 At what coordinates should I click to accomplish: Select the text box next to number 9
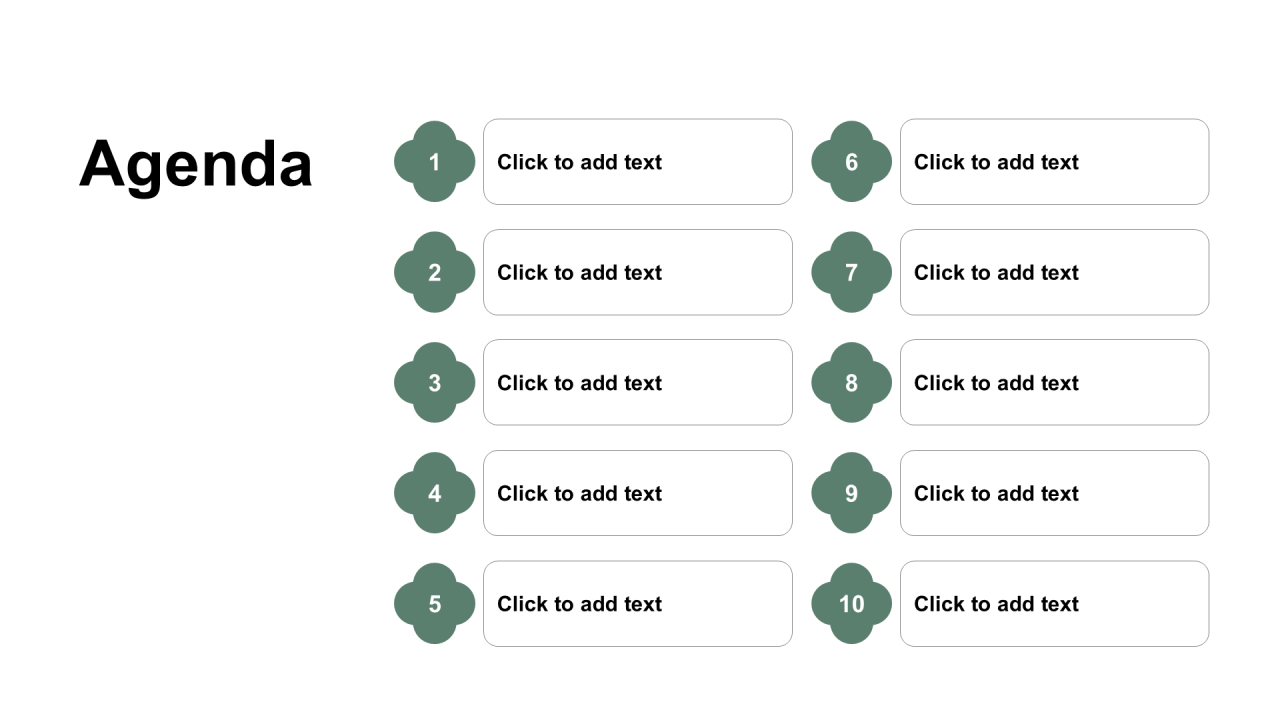pos(1055,493)
